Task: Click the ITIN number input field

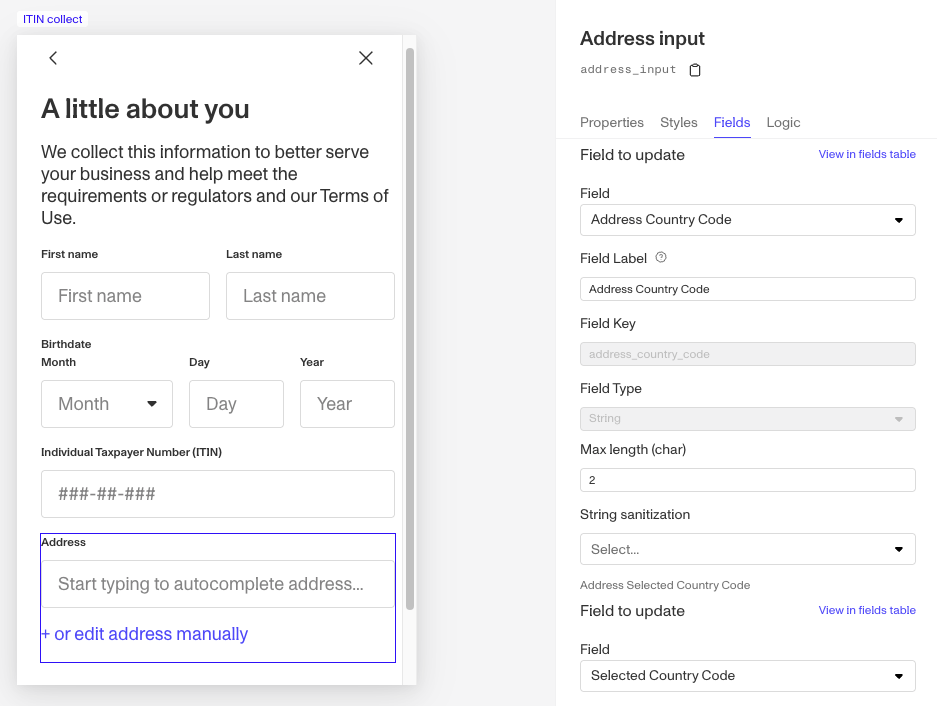Action: click(x=217, y=494)
